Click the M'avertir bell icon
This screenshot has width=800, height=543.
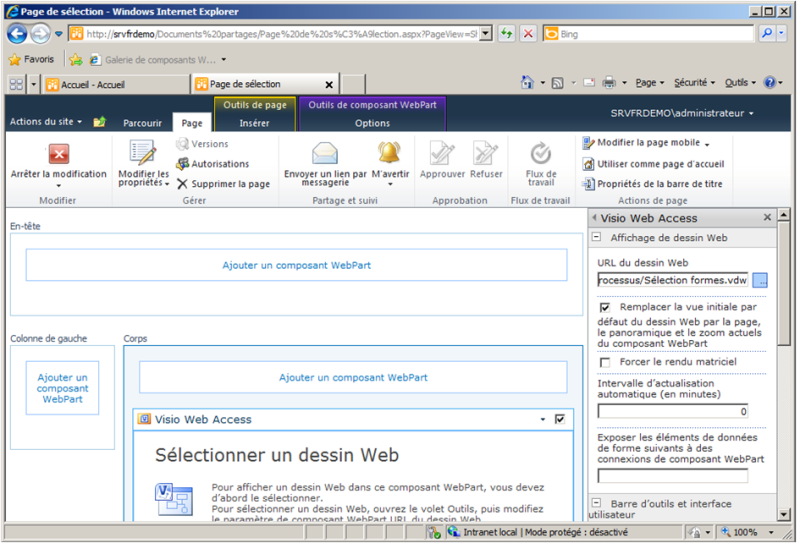389,152
